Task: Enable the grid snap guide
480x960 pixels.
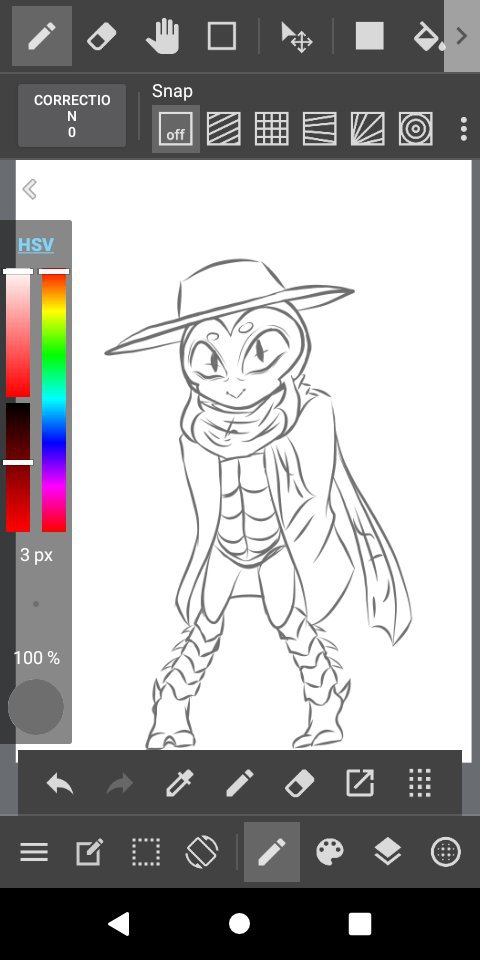Action: pyautogui.click(x=271, y=129)
